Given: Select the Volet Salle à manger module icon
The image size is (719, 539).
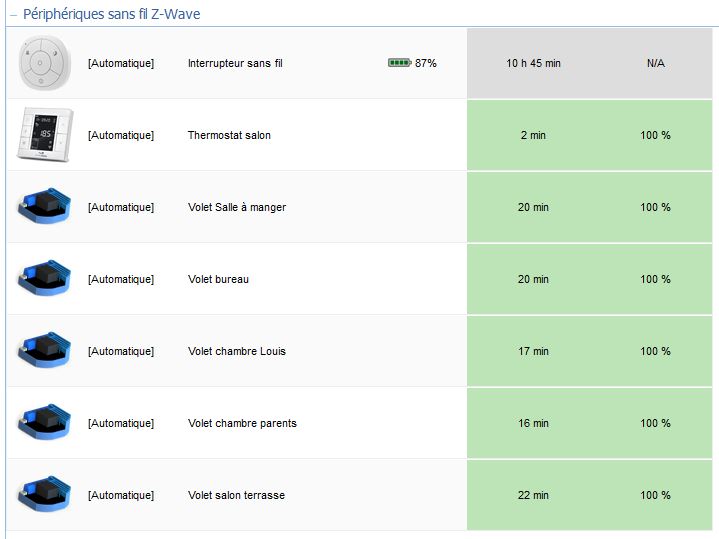Looking at the screenshot, I should [44, 206].
